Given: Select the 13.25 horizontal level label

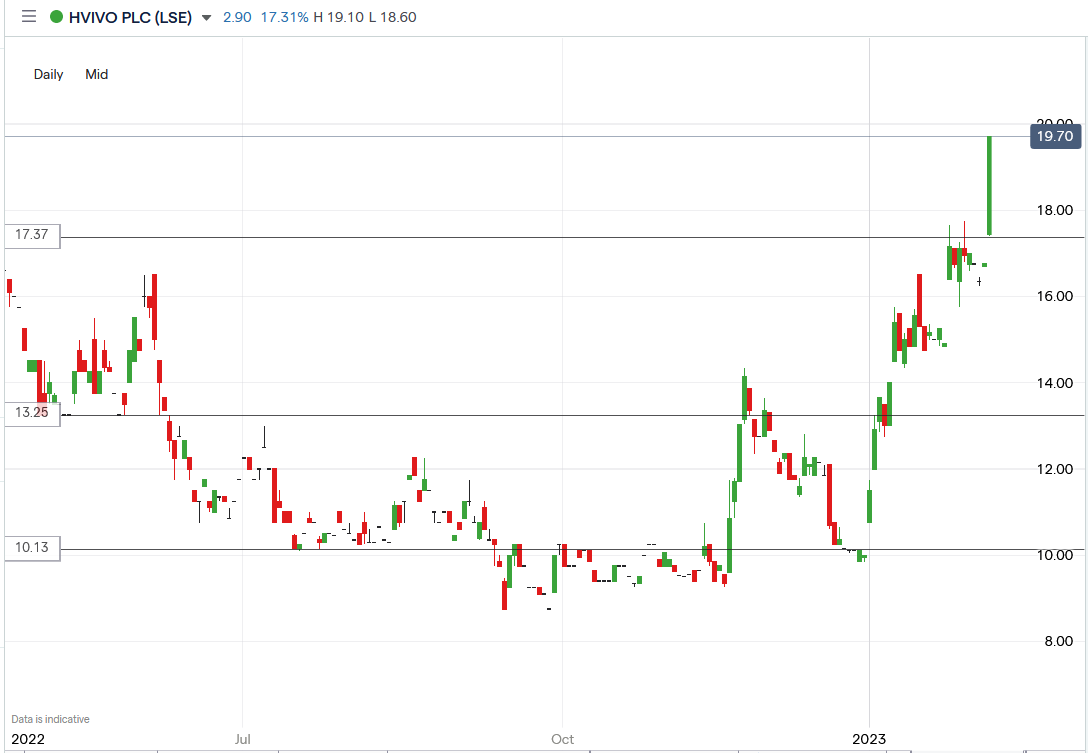Looking at the screenshot, I should pyautogui.click(x=32, y=412).
